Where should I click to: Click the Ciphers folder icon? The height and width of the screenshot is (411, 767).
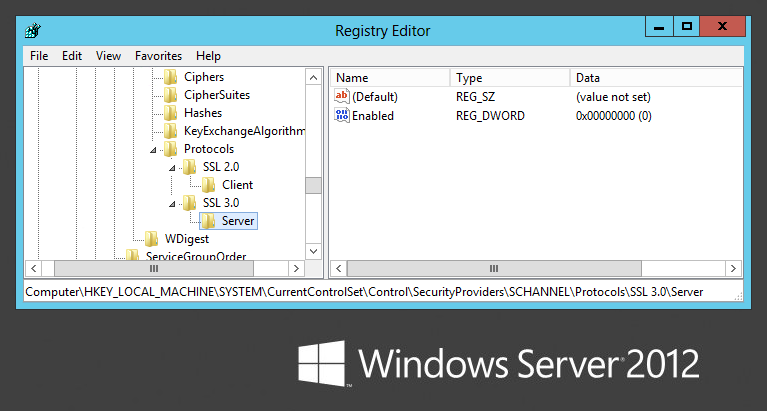[170, 77]
